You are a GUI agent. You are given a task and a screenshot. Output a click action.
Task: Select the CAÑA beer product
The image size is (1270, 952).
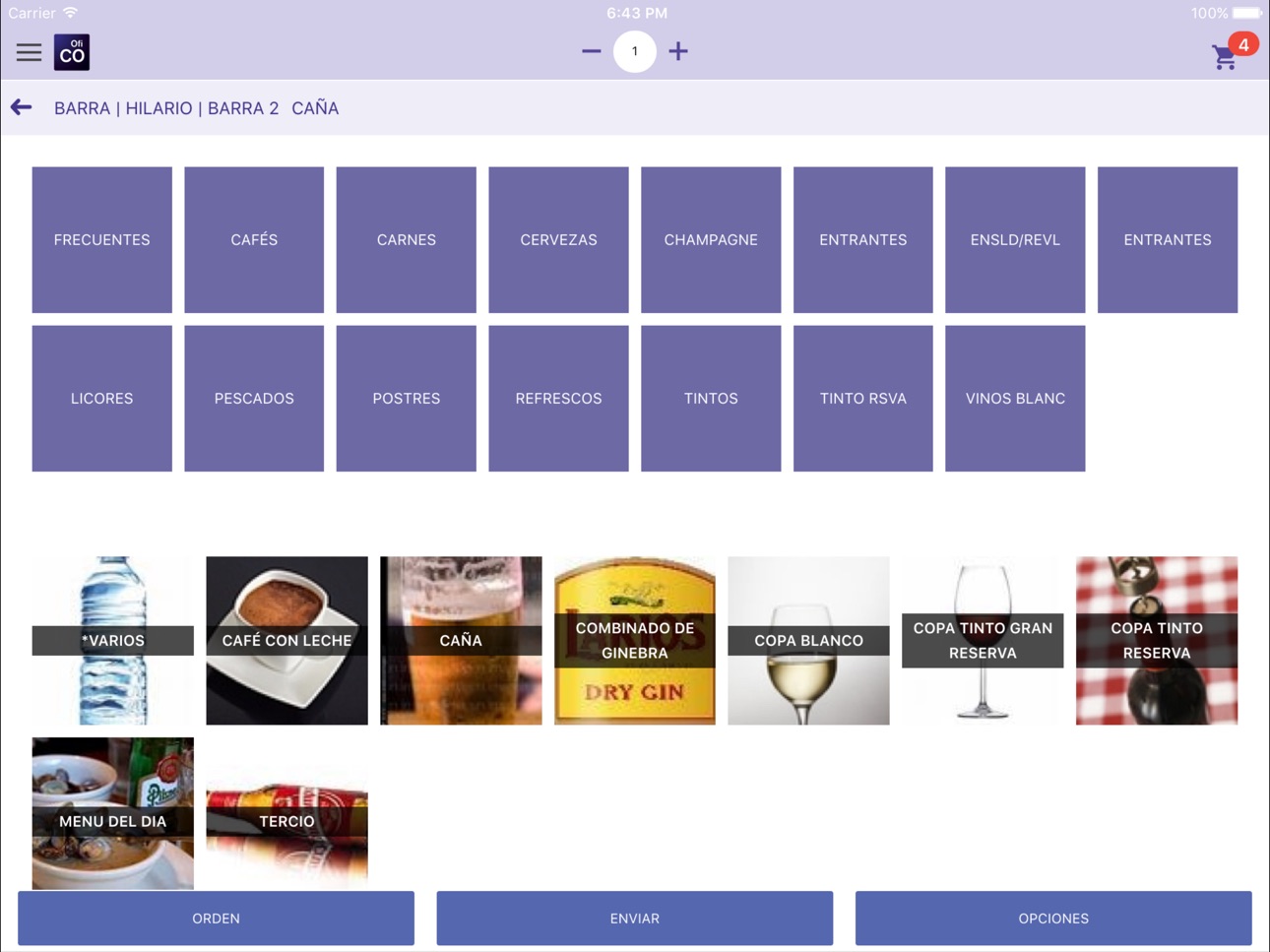coord(461,641)
